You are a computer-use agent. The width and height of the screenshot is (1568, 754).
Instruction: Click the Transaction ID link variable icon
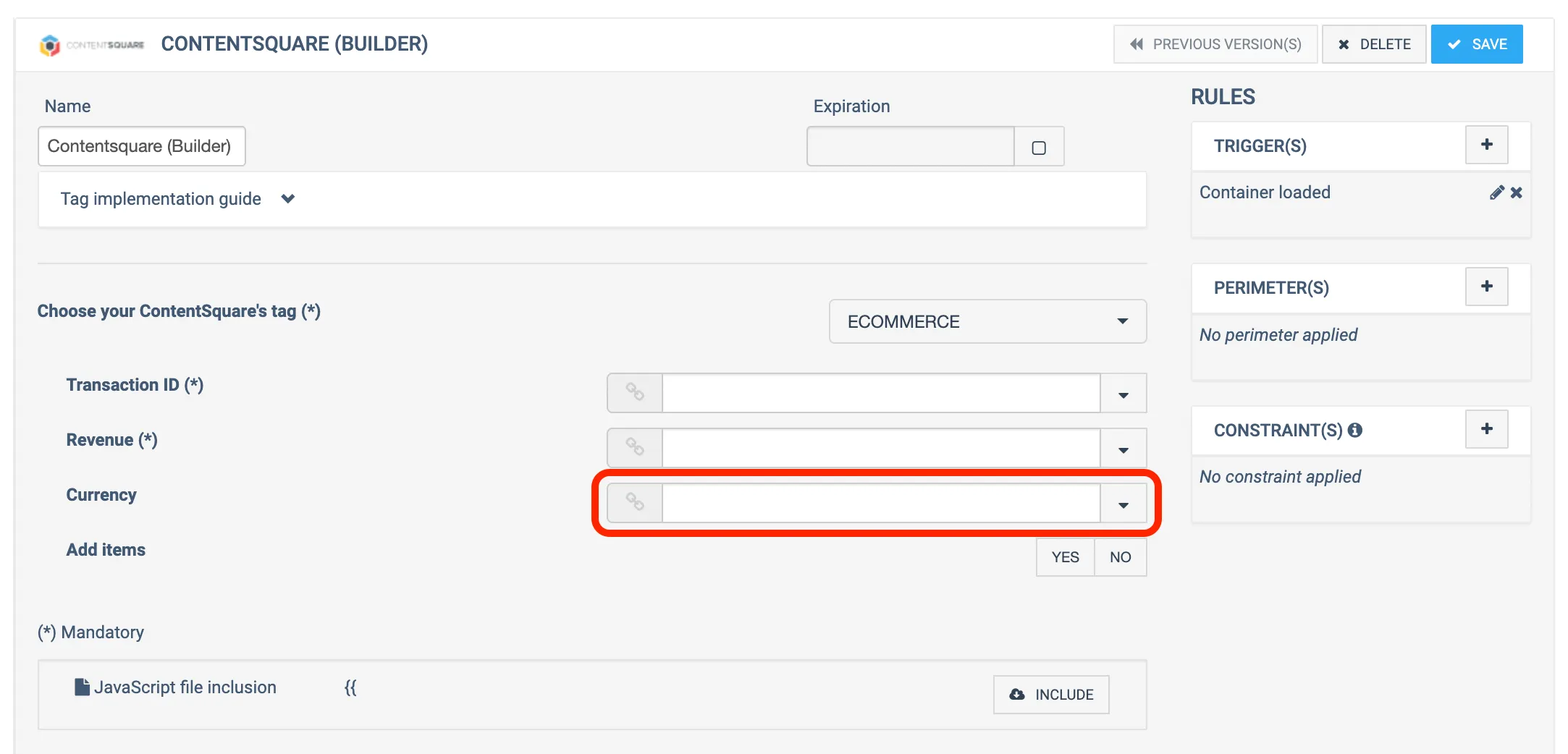click(x=635, y=393)
